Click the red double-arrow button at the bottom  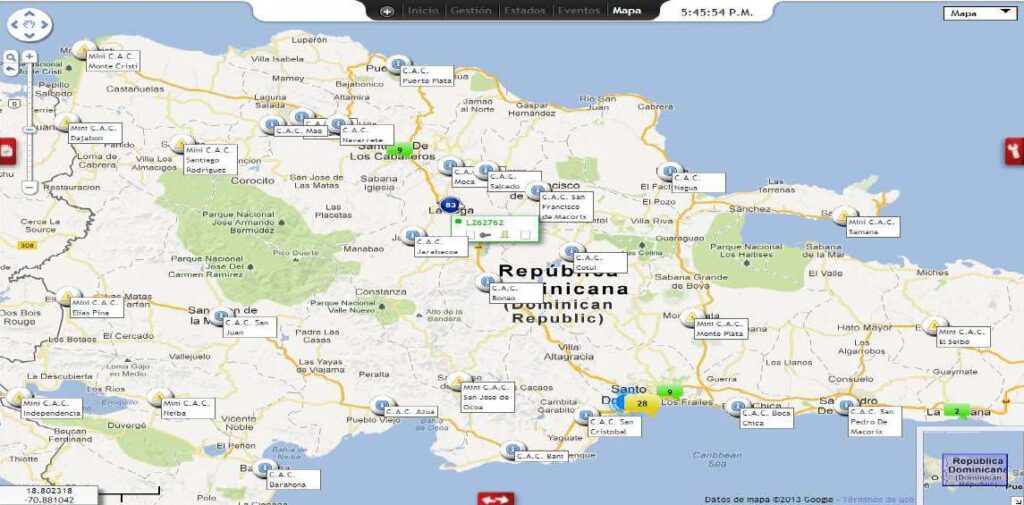pyautogui.click(x=496, y=499)
